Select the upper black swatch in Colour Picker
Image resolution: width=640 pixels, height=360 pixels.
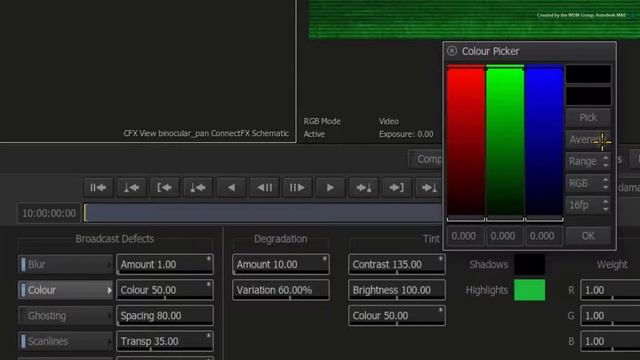pyautogui.click(x=588, y=74)
